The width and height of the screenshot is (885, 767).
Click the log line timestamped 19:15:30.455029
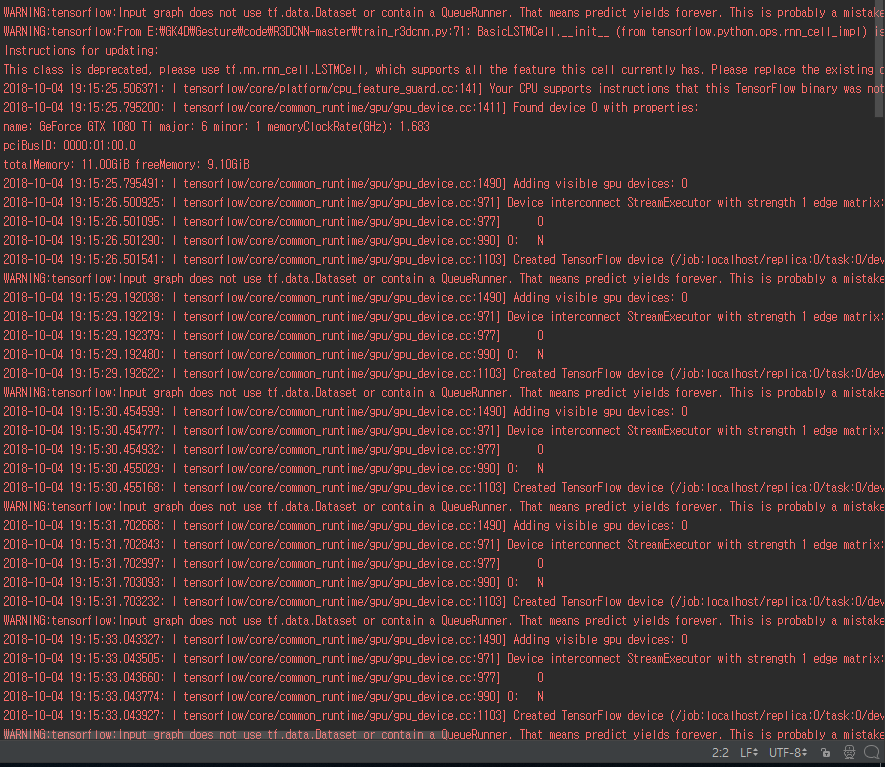tap(274, 468)
